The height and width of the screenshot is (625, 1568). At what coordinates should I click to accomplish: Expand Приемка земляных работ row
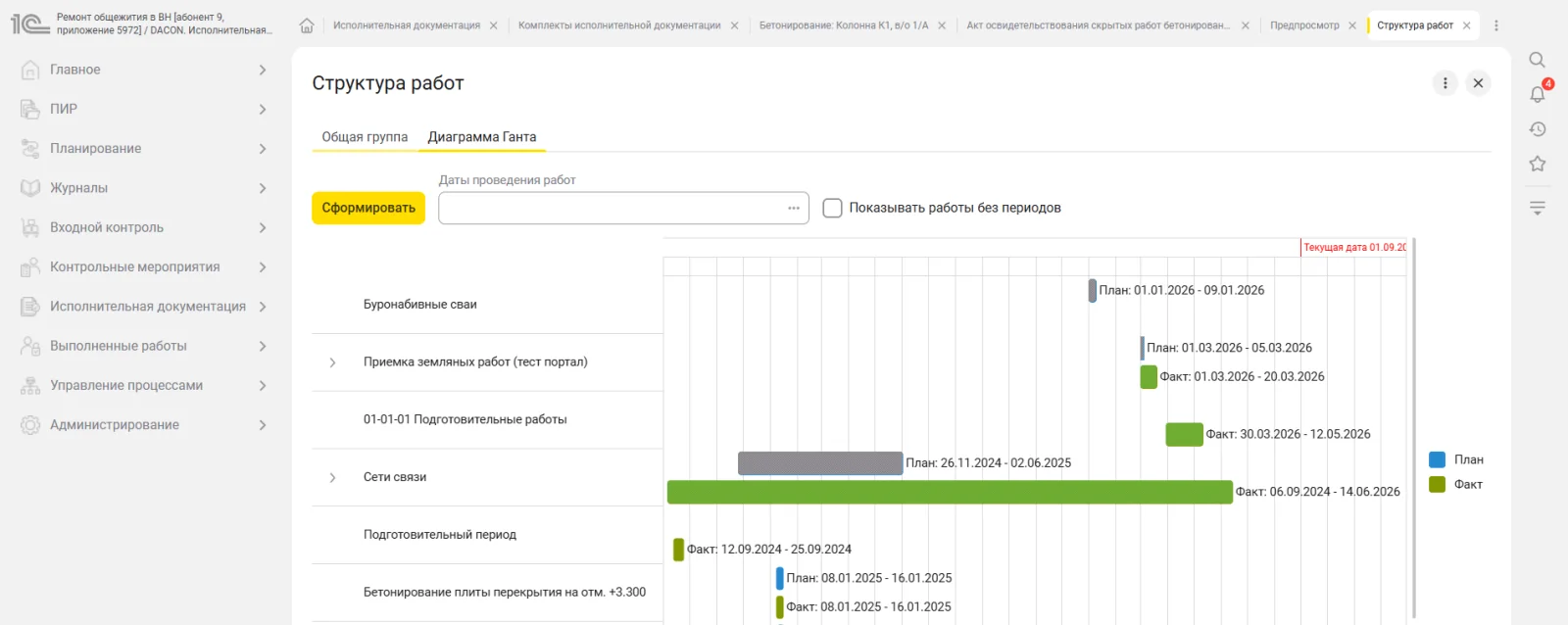(x=332, y=362)
